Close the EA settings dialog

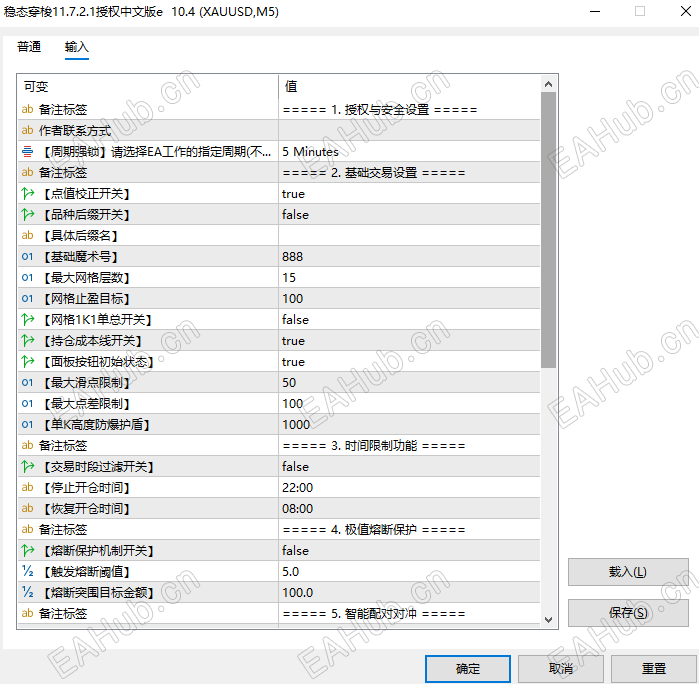click(x=686, y=11)
